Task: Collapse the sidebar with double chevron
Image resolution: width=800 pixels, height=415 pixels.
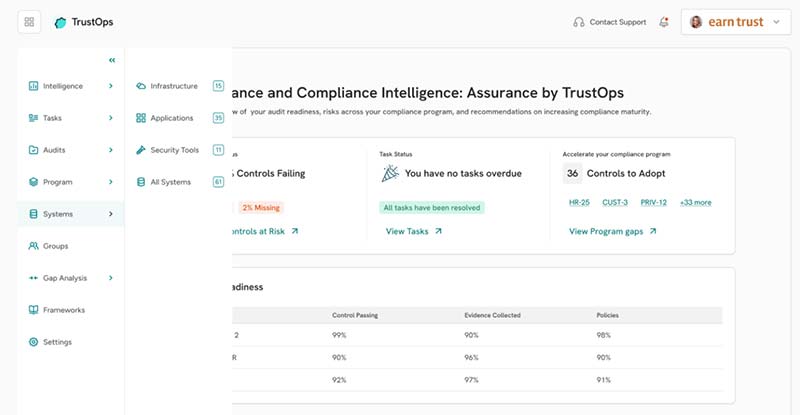Action: [112, 60]
